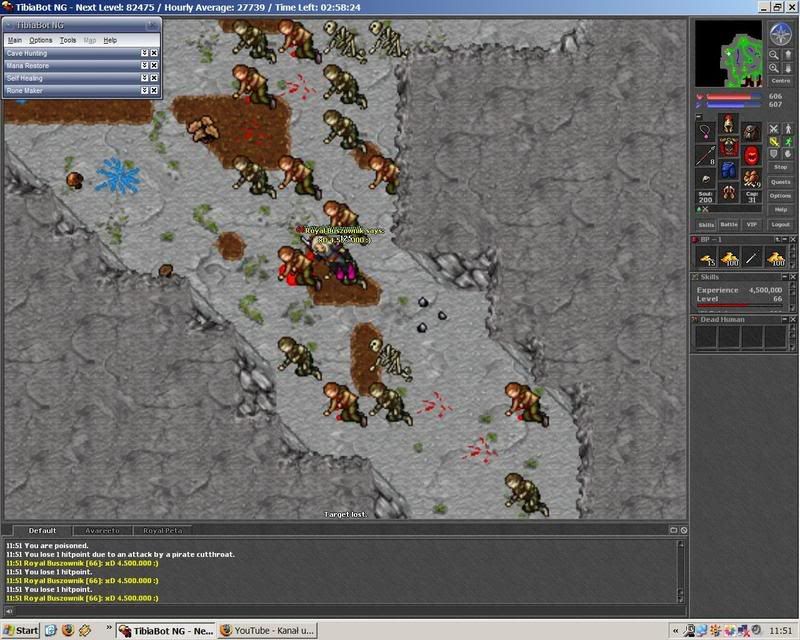
Task: Enable defensive shield fight mode
Action: (774, 154)
